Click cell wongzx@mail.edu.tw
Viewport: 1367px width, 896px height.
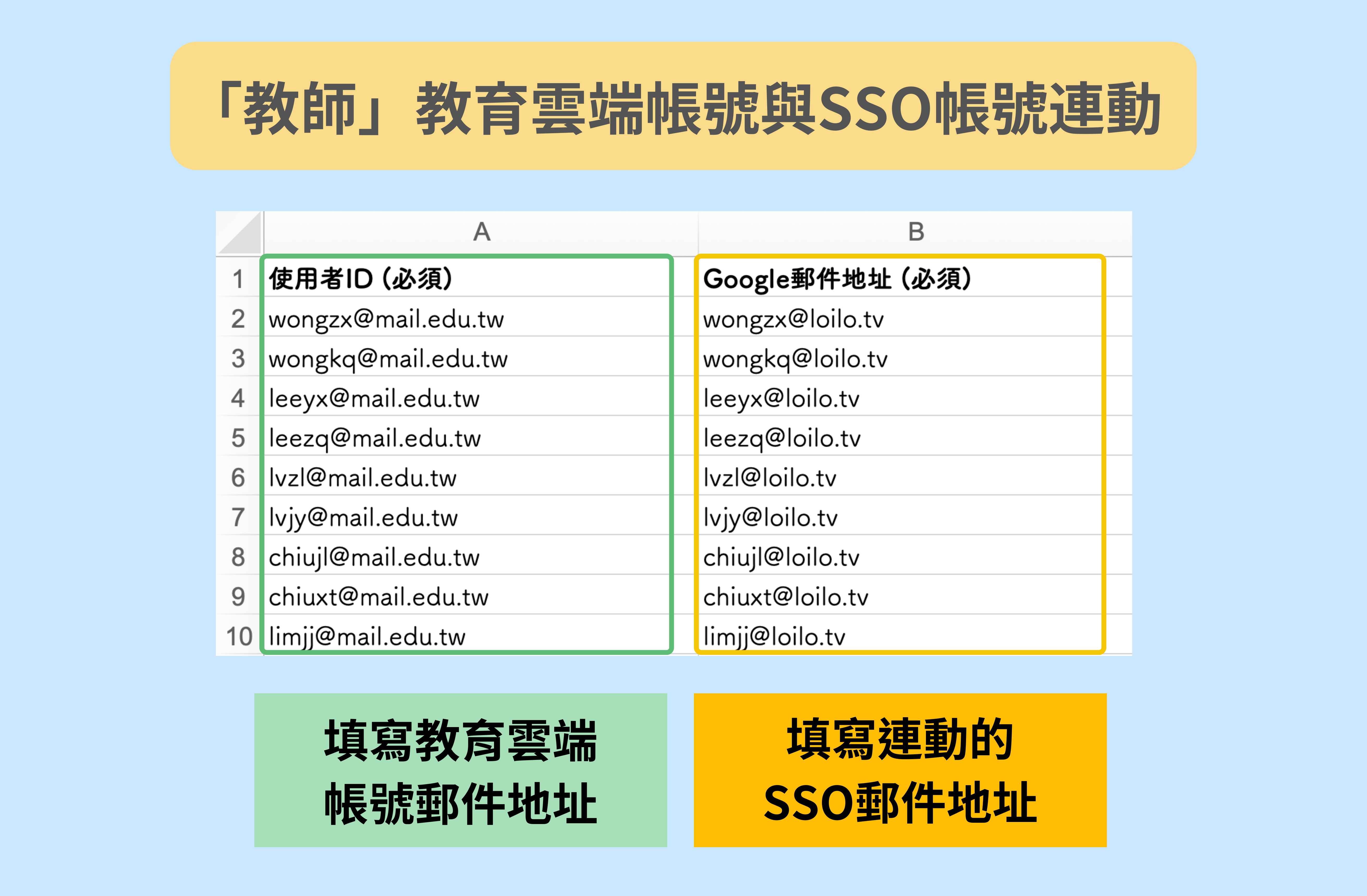tap(386, 319)
